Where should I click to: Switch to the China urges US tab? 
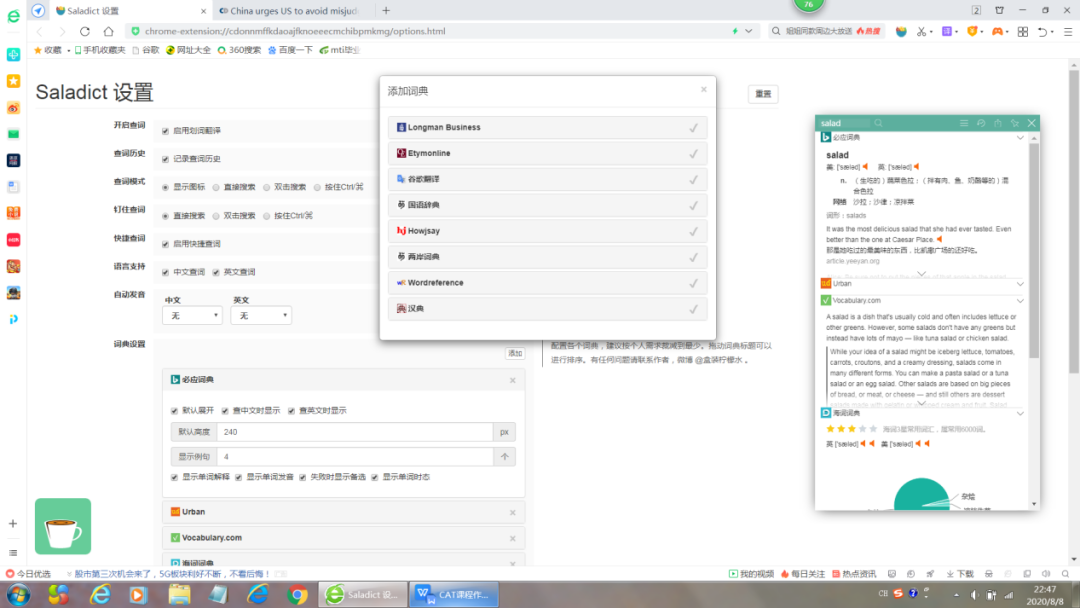[294, 10]
